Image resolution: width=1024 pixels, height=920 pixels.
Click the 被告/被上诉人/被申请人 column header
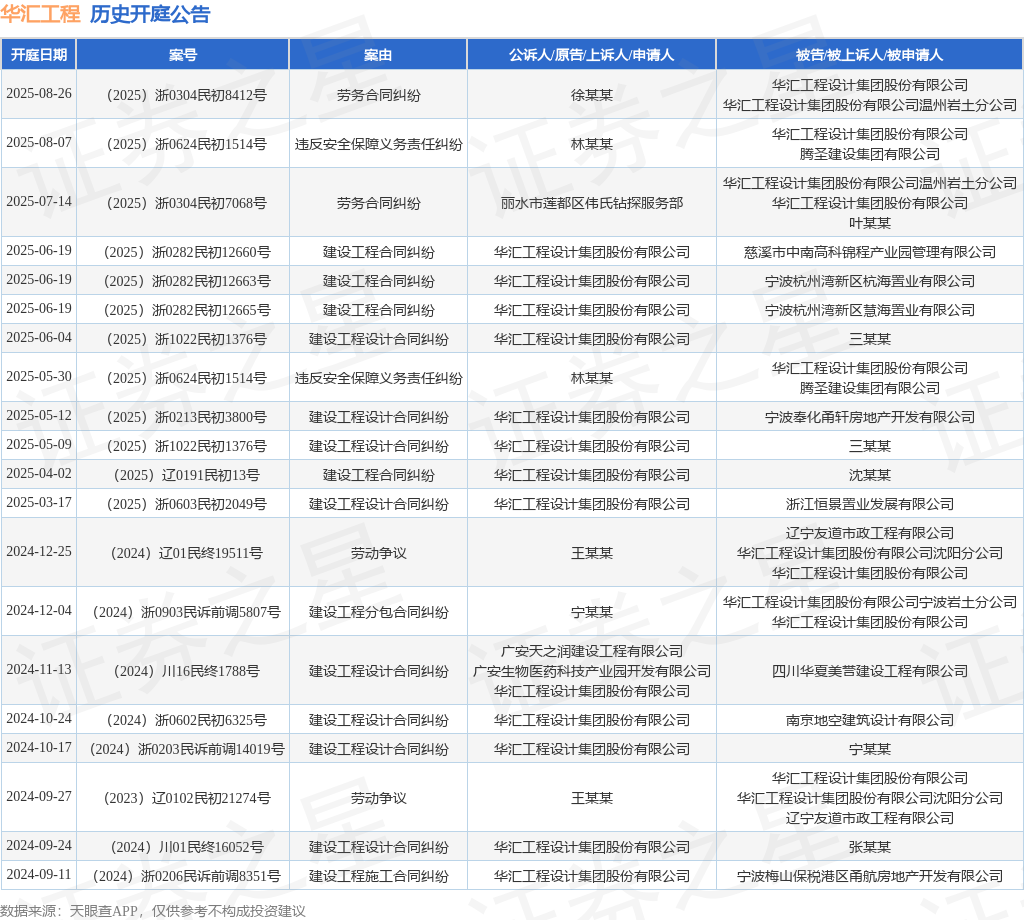869,55
